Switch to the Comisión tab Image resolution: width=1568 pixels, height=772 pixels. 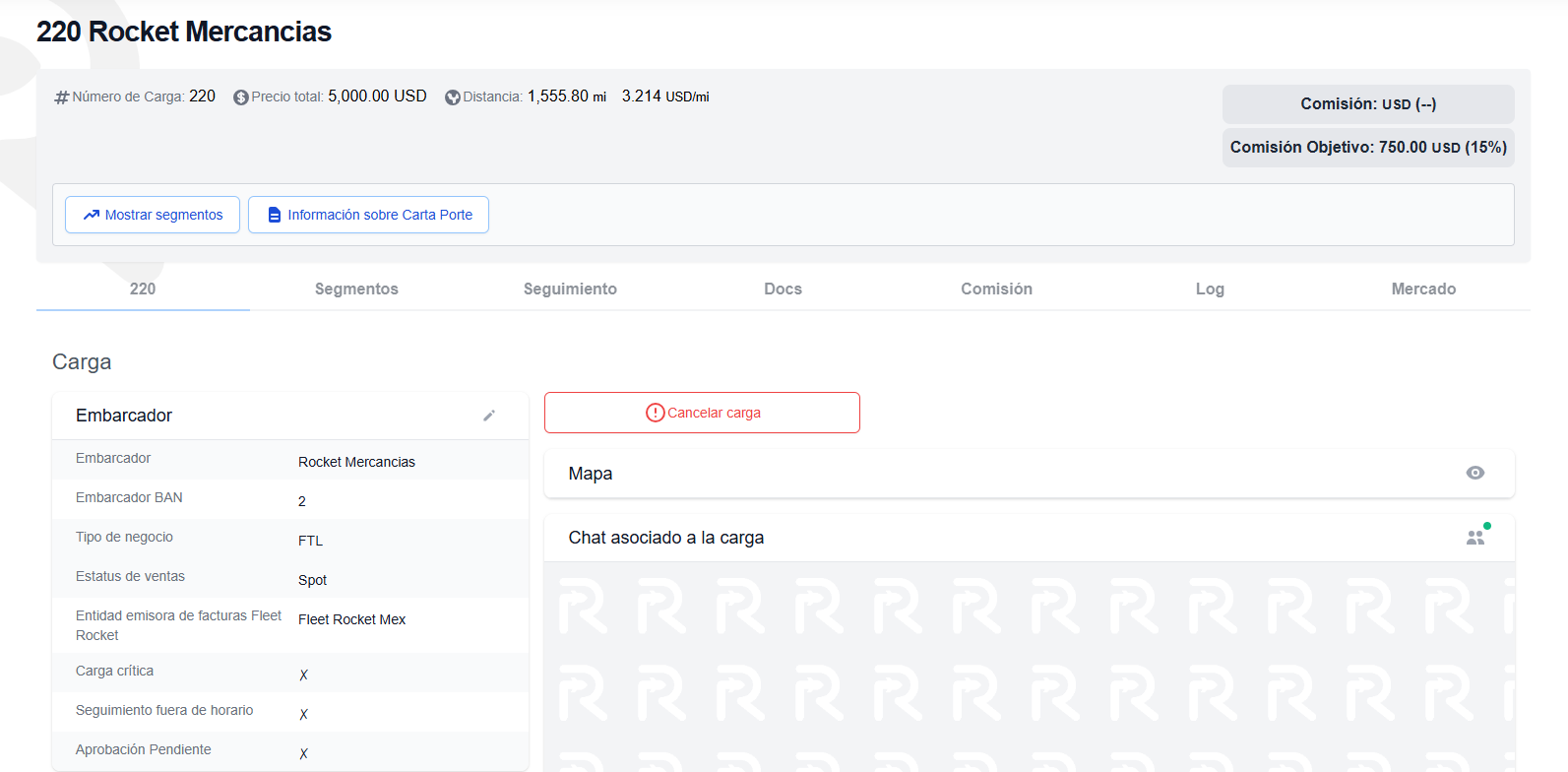(x=997, y=289)
